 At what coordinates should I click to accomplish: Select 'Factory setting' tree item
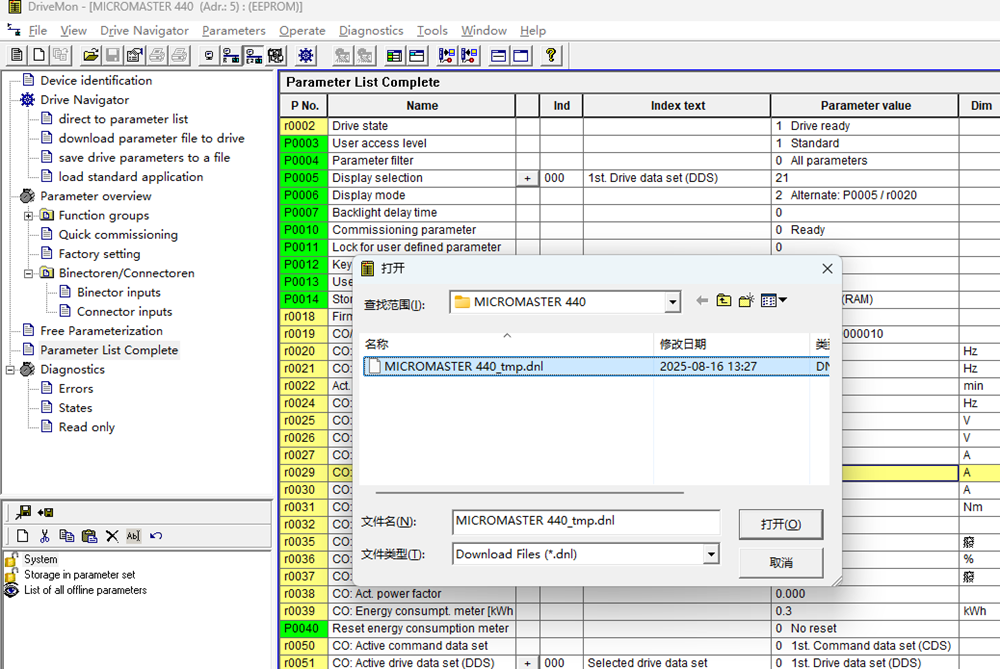coord(99,254)
